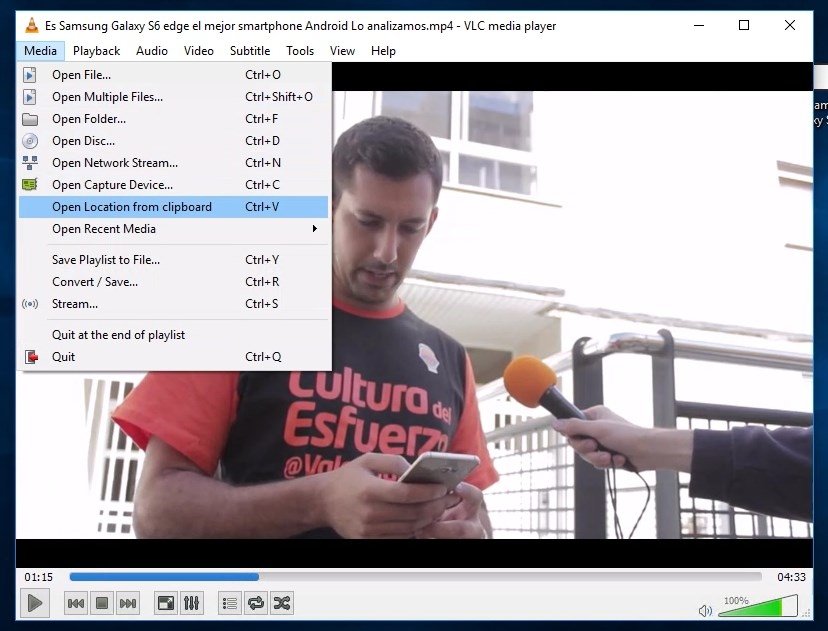Seek within the playback progress bar
The height and width of the screenshot is (631, 828).
point(415,577)
